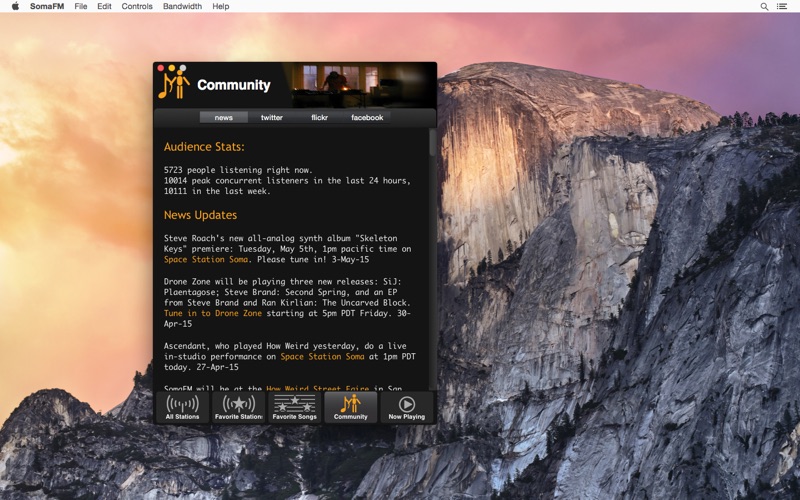Open the SomaFM application menu

point(47,6)
